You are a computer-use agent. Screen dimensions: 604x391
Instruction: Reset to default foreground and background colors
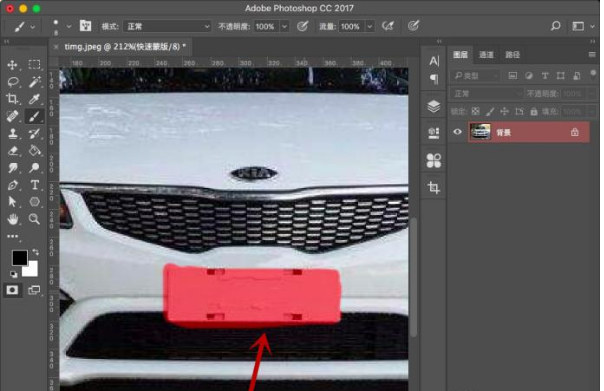(13, 274)
